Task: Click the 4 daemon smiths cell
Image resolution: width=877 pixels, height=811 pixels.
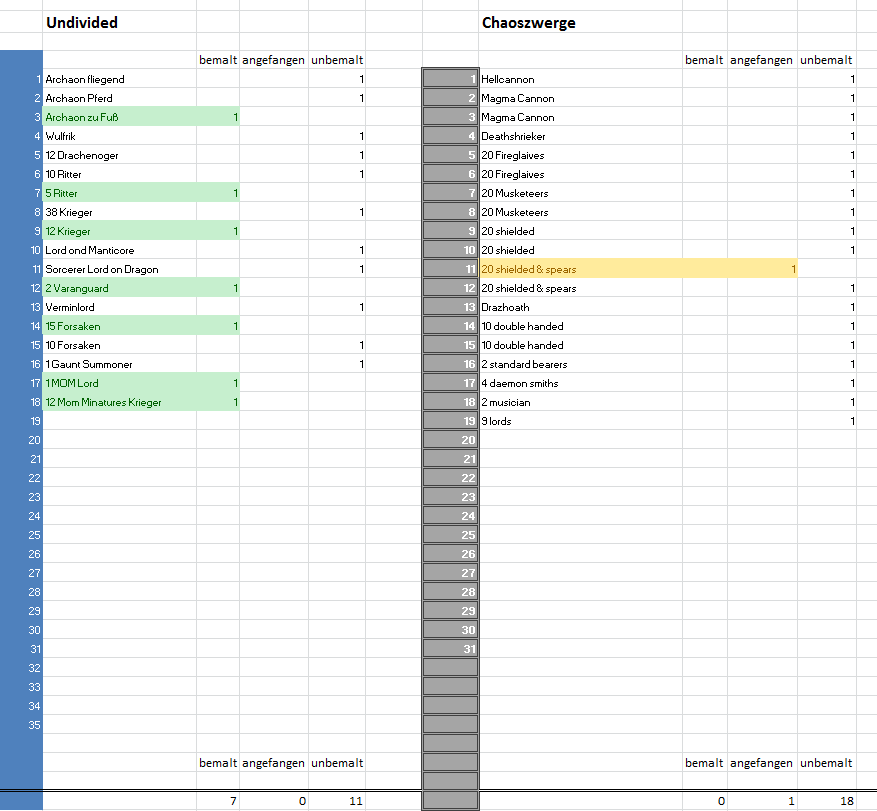Action: pos(581,384)
